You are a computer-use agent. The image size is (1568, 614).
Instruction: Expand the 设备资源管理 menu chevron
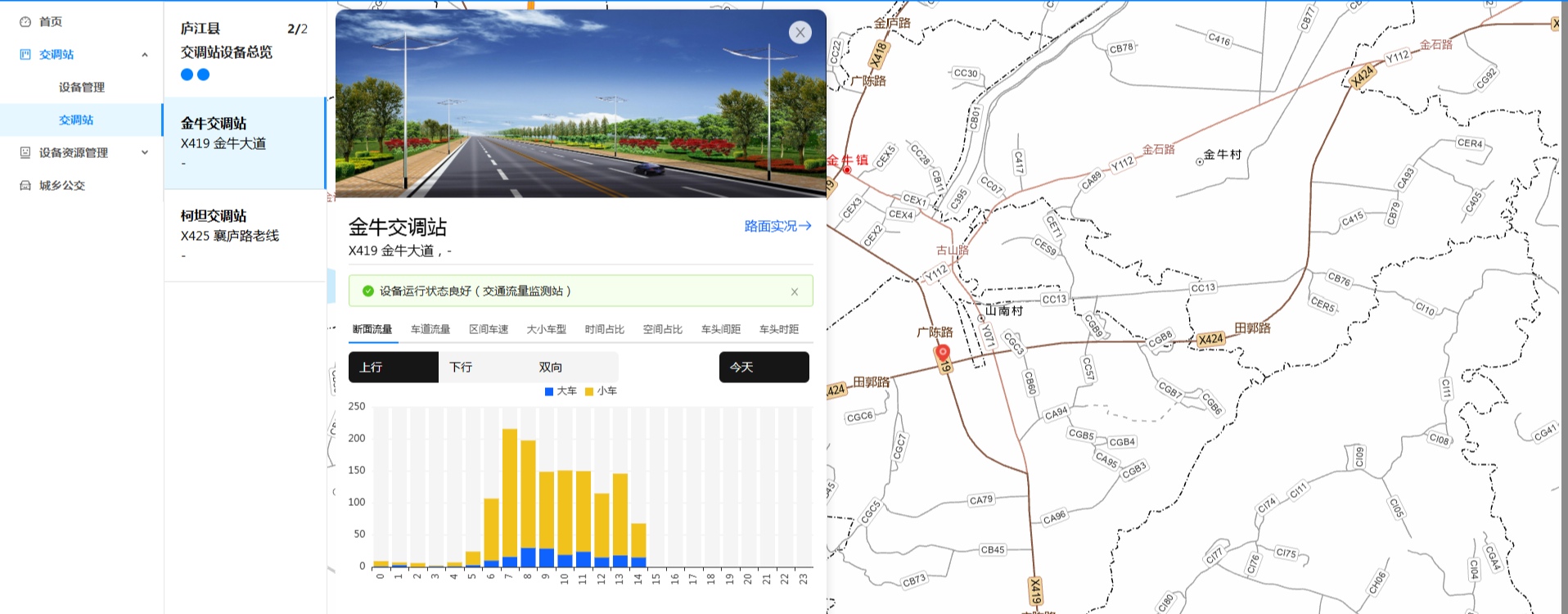click(x=145, y=153)
